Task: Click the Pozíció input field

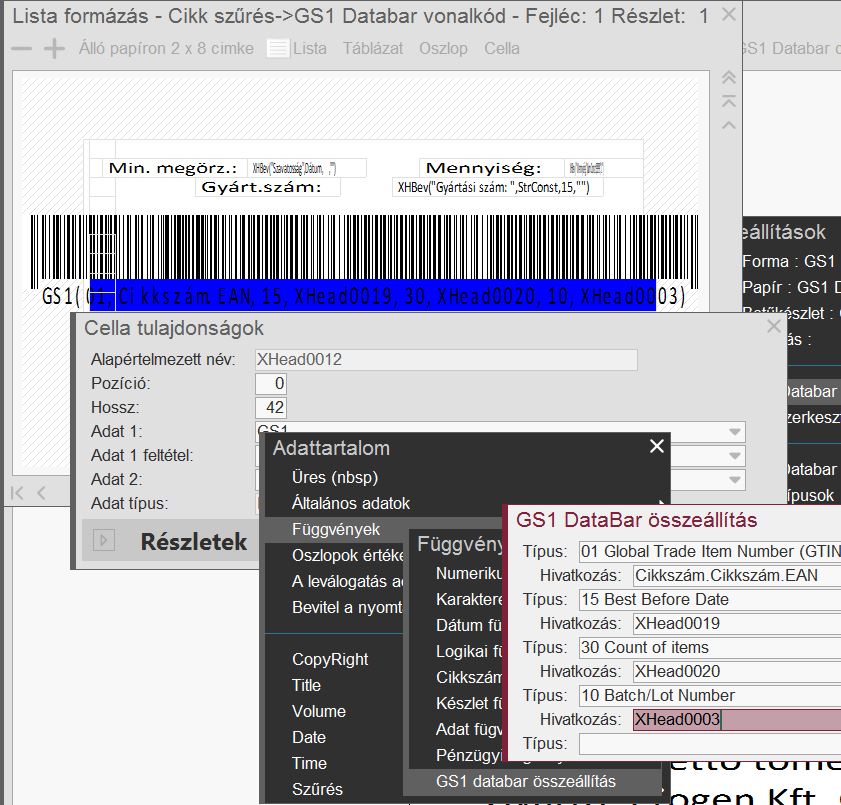Action: coord(270,384)
